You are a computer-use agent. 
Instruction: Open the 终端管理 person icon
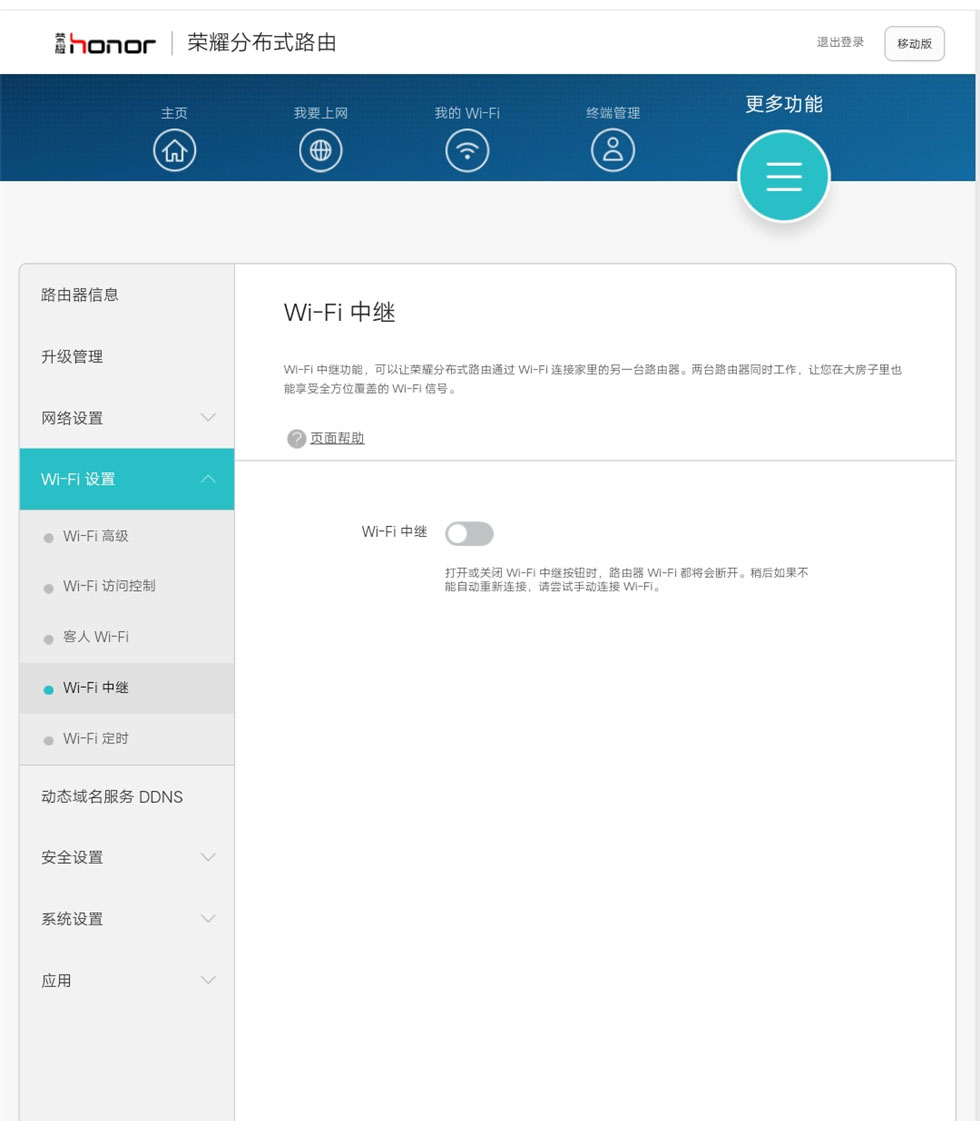(x=613, y=150)
